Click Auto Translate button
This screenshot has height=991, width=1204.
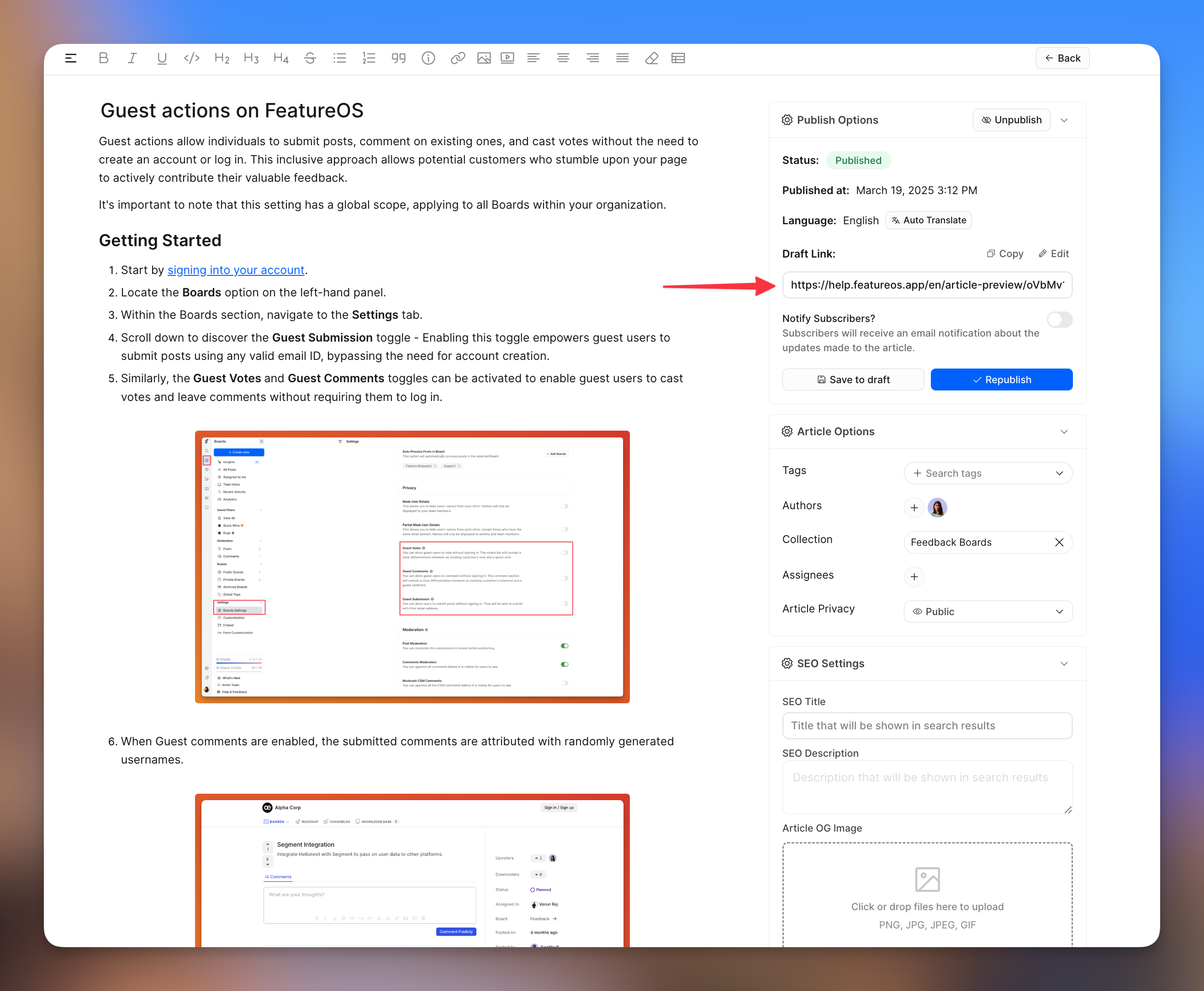click(928, 220)
